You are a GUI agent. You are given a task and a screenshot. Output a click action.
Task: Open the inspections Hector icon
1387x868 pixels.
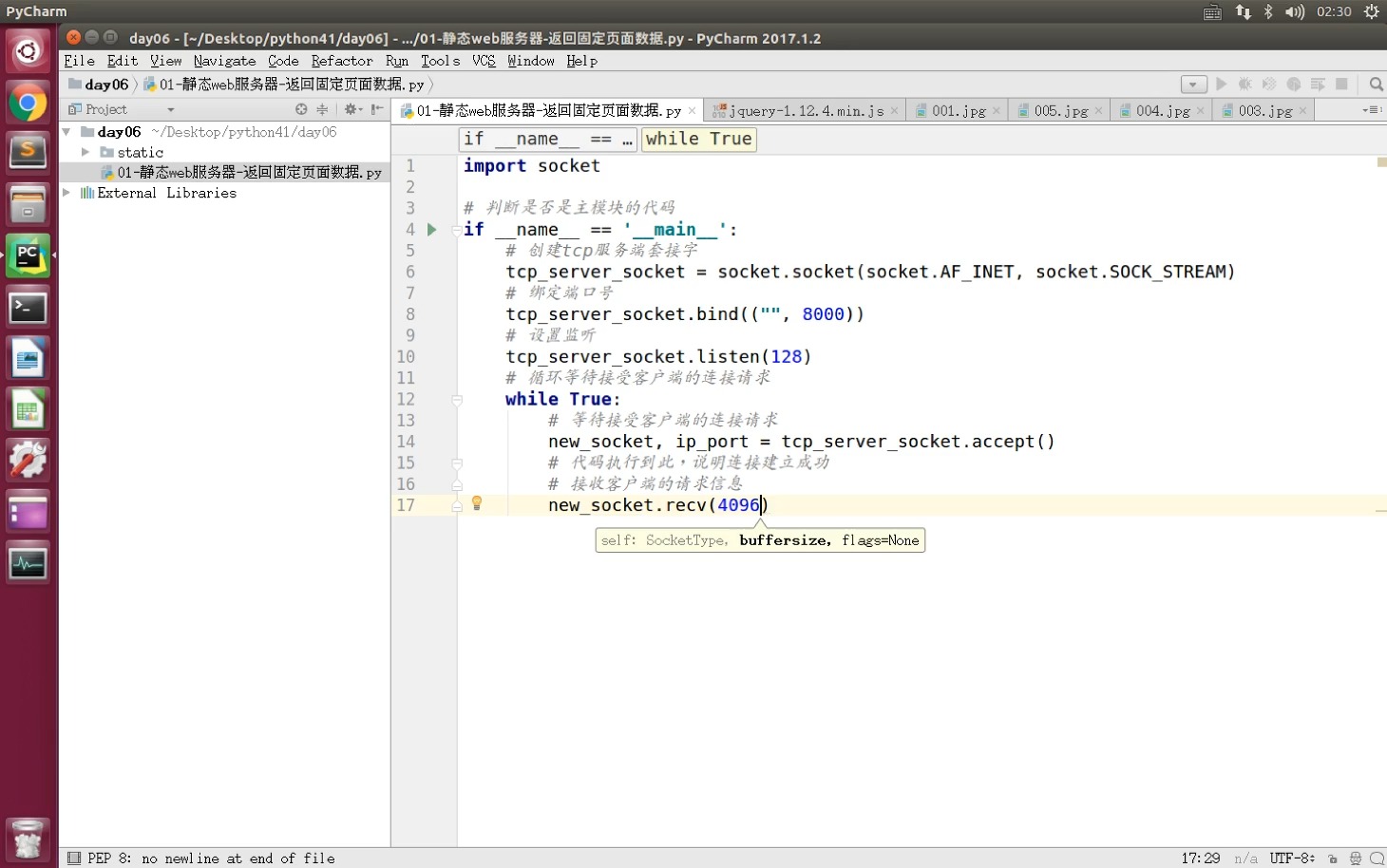point(1356,859)
